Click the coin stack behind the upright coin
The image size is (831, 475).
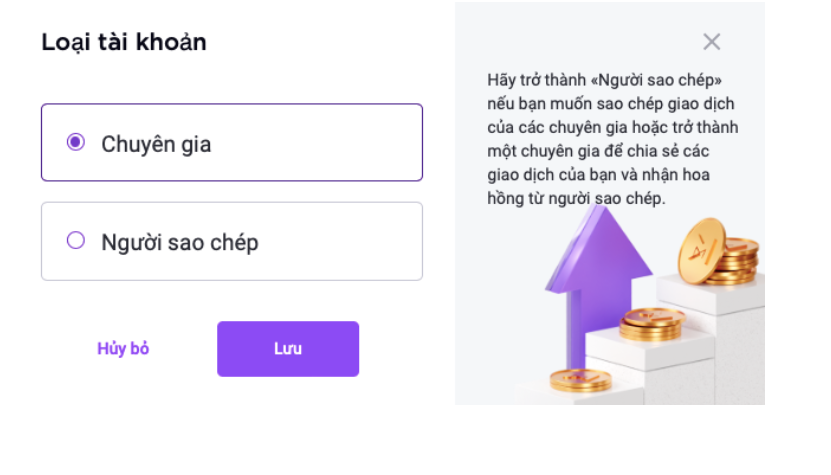pos(739,261)
